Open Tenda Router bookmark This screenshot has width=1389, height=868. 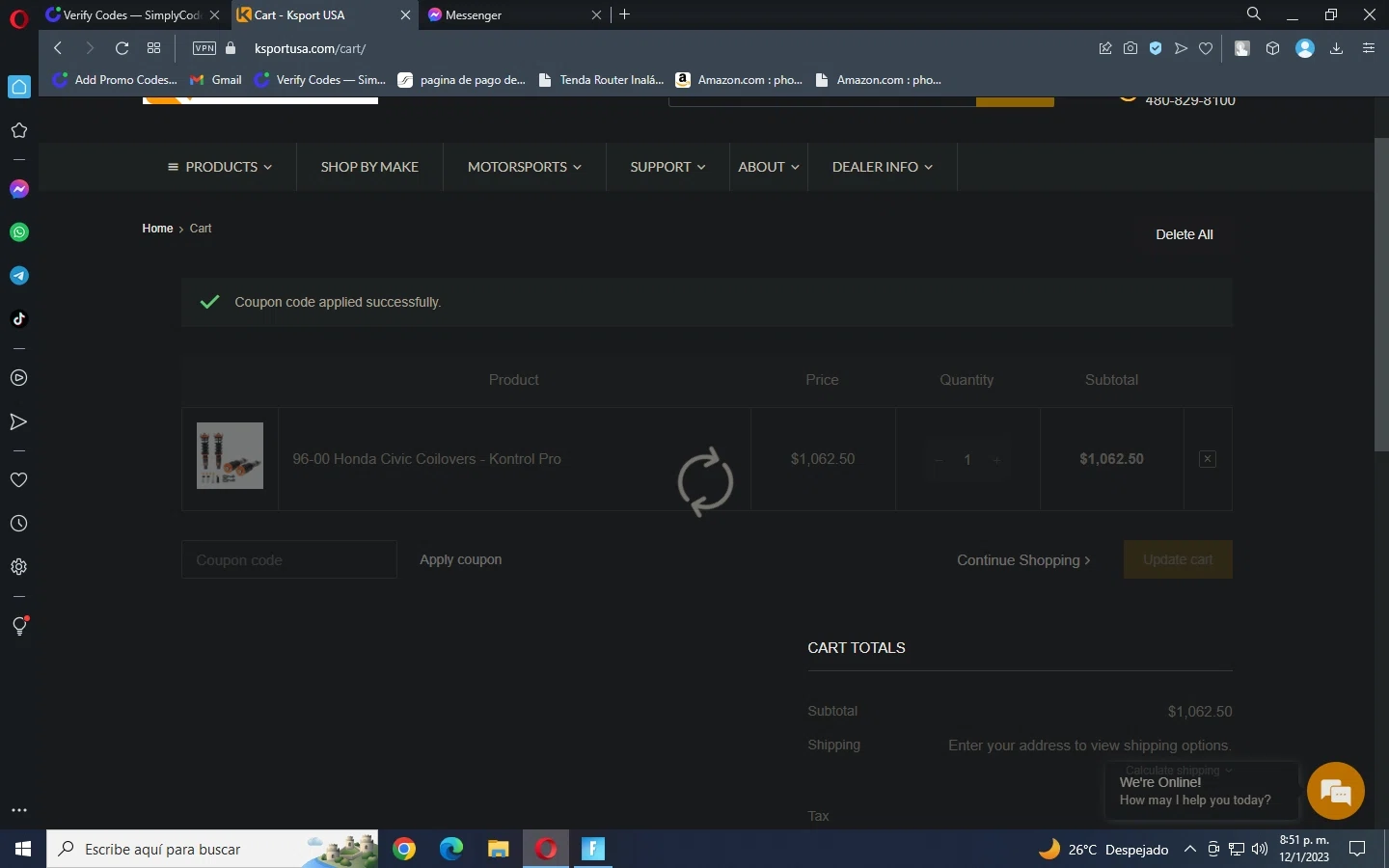602,80
